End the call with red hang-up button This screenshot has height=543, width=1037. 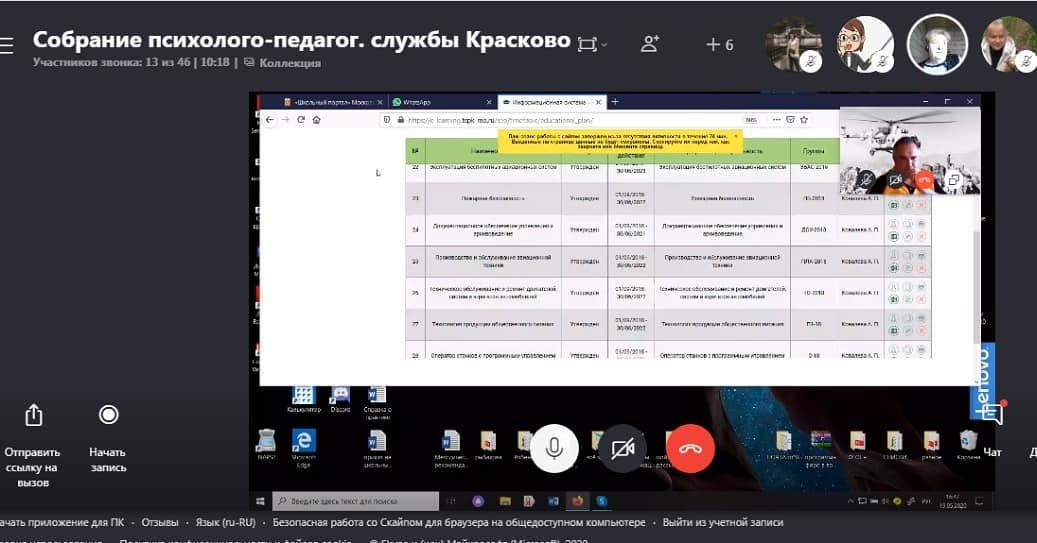(x=690, y=448)
